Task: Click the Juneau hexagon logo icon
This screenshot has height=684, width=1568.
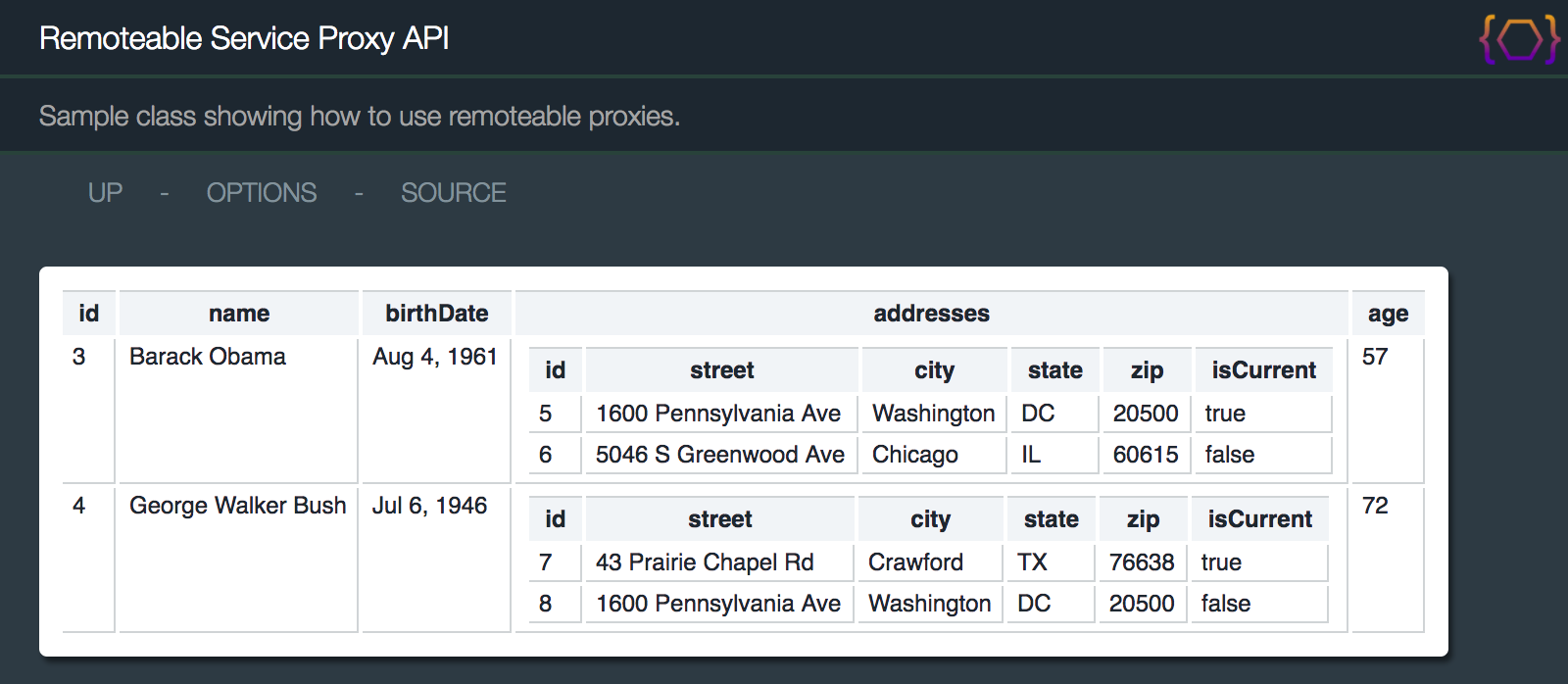Action: click(x=1519, y=39)
